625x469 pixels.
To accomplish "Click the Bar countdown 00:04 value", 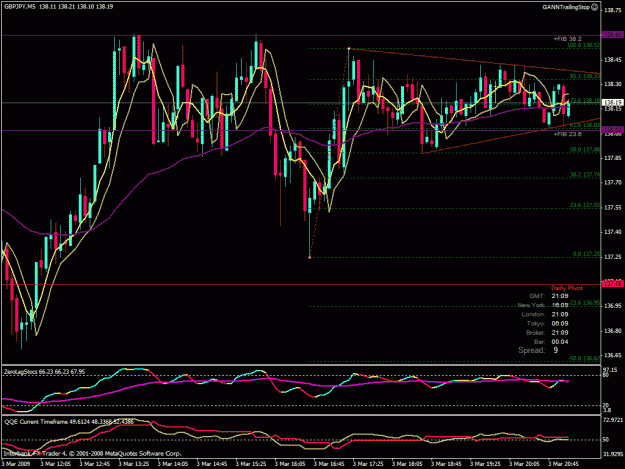I will click(x=560, y=342).
